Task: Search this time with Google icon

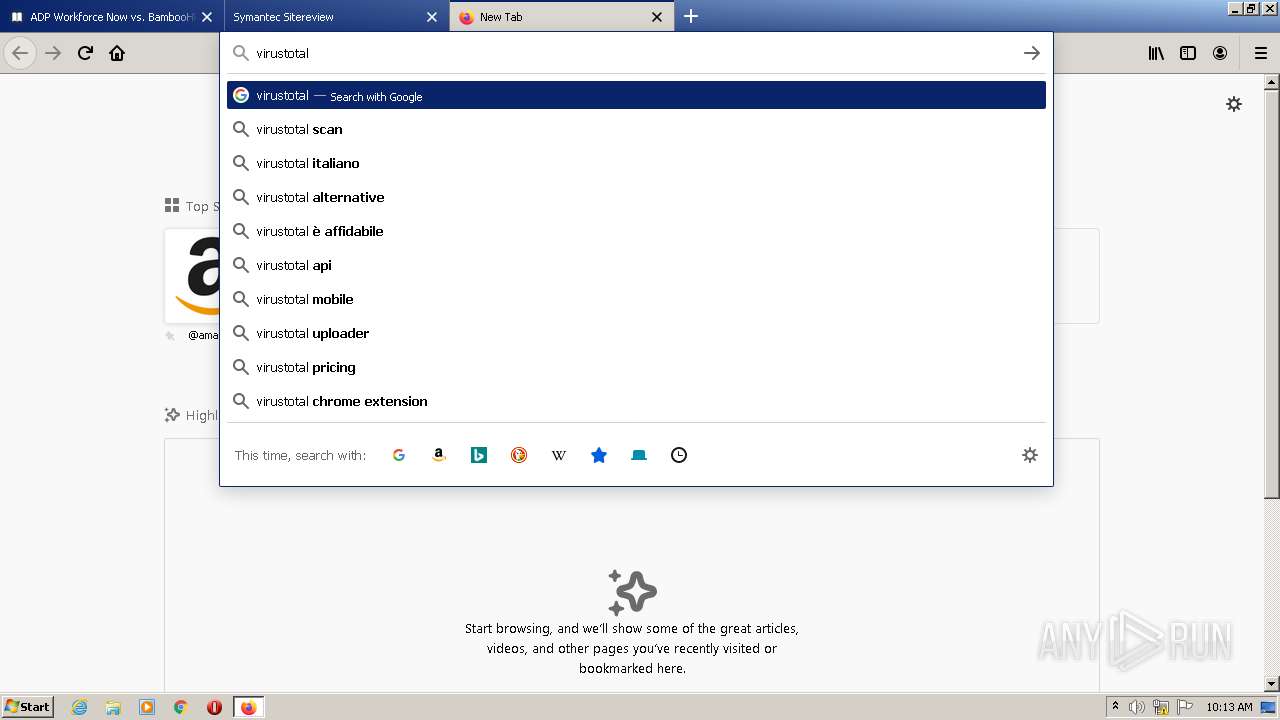Action: 399,455
